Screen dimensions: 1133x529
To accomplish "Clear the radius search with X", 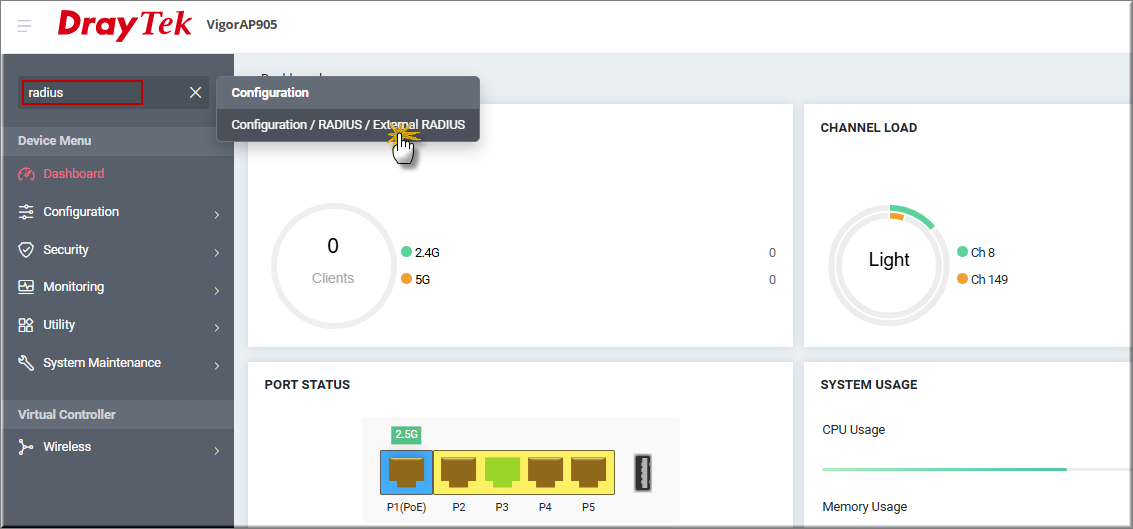I will pyautogui.click(x=195, y=93).
